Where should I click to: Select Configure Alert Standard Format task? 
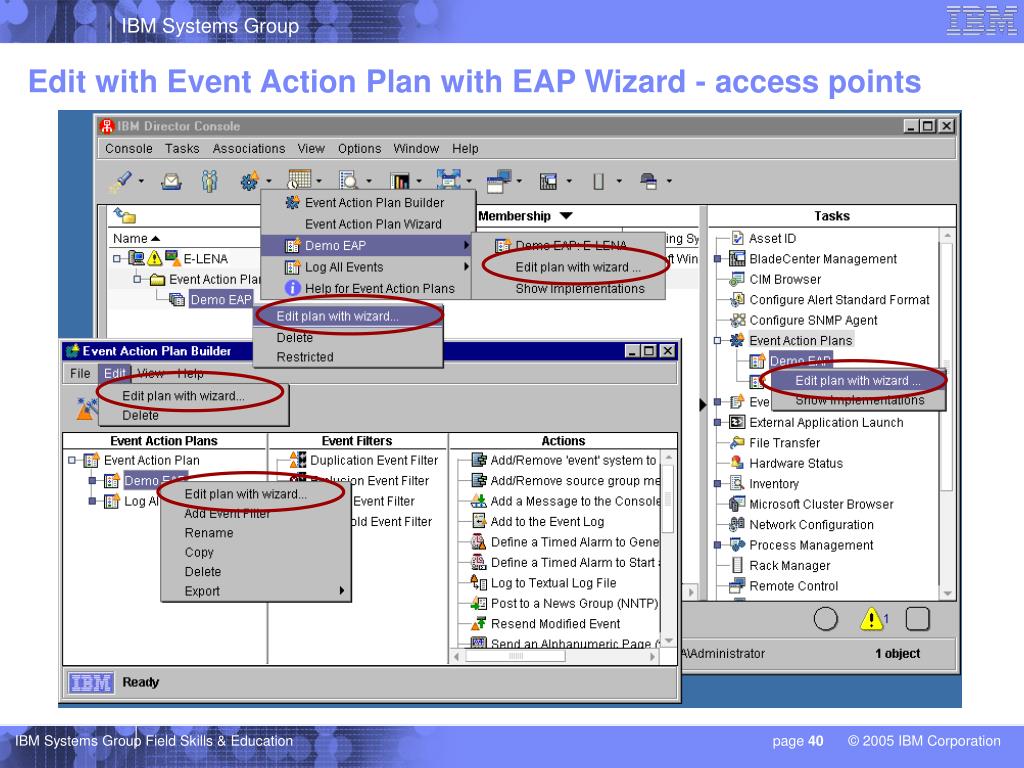[839, 299]
